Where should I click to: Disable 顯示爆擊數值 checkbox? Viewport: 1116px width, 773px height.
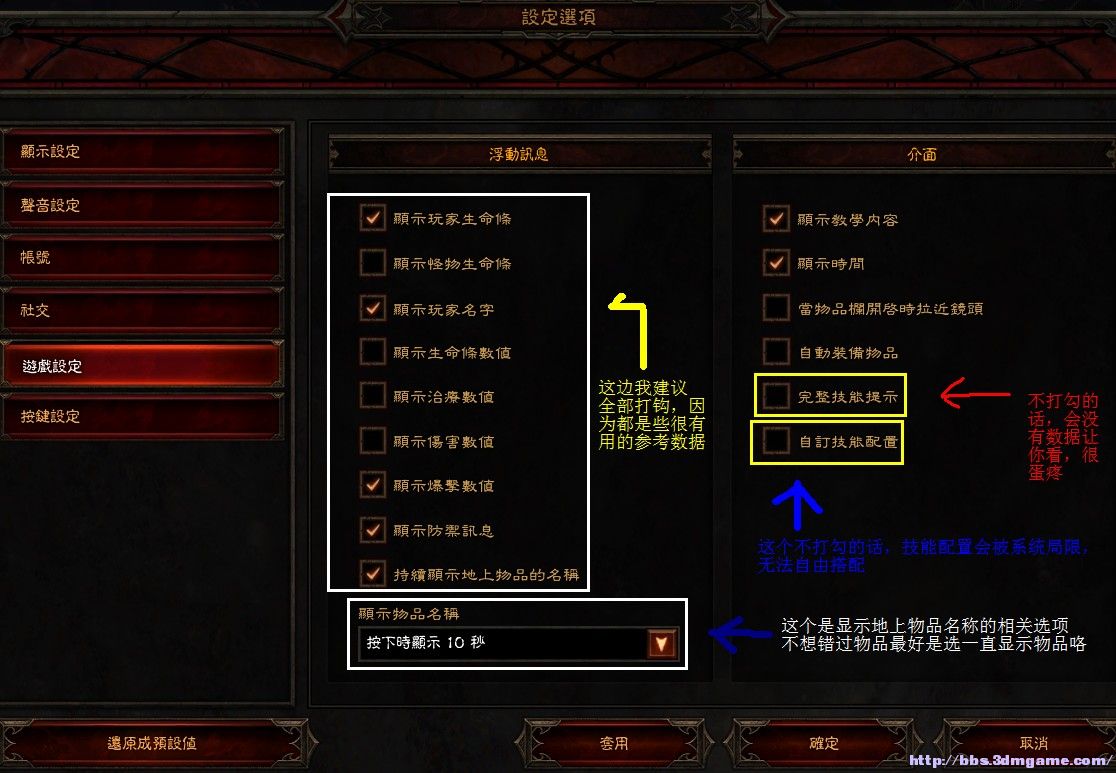point(373,485)
